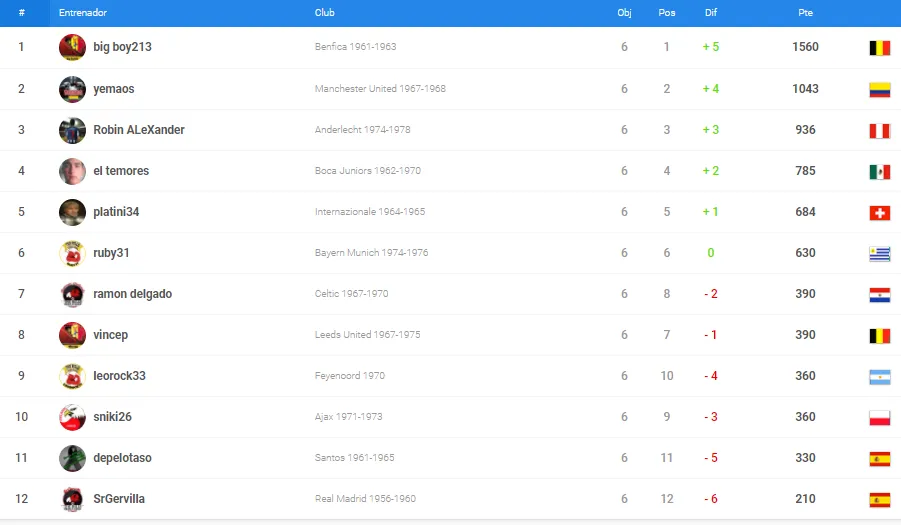Open platini34's avatar picture
Viewport: 901px width, 525px height.
tap(72, 212)
